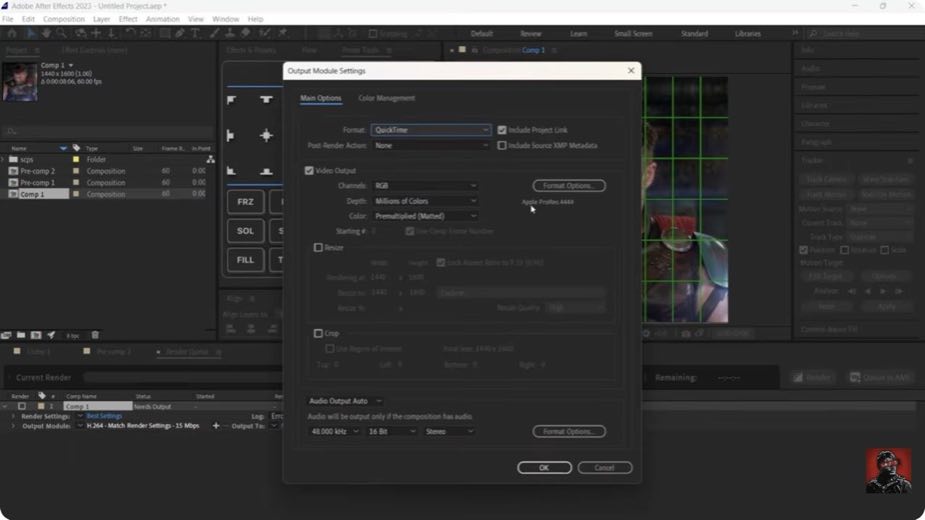
Task: Click bottom-center anchor alignment icon
Action: pos(266,171)
